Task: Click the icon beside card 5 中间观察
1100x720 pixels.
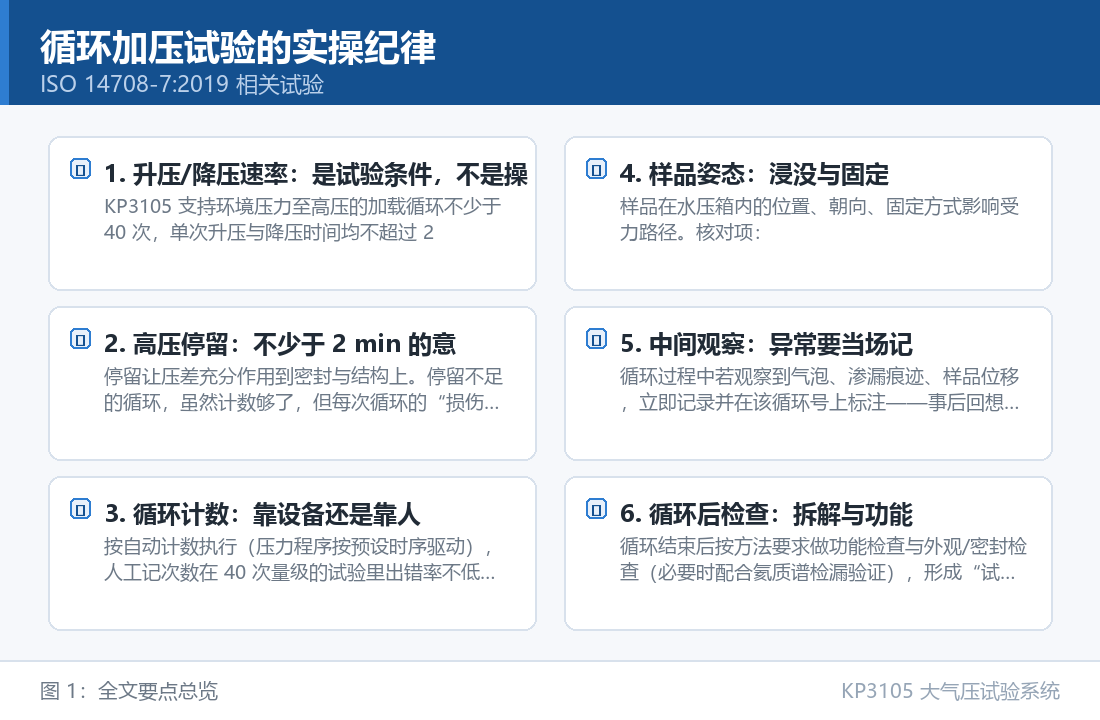Action: (596, 339)
